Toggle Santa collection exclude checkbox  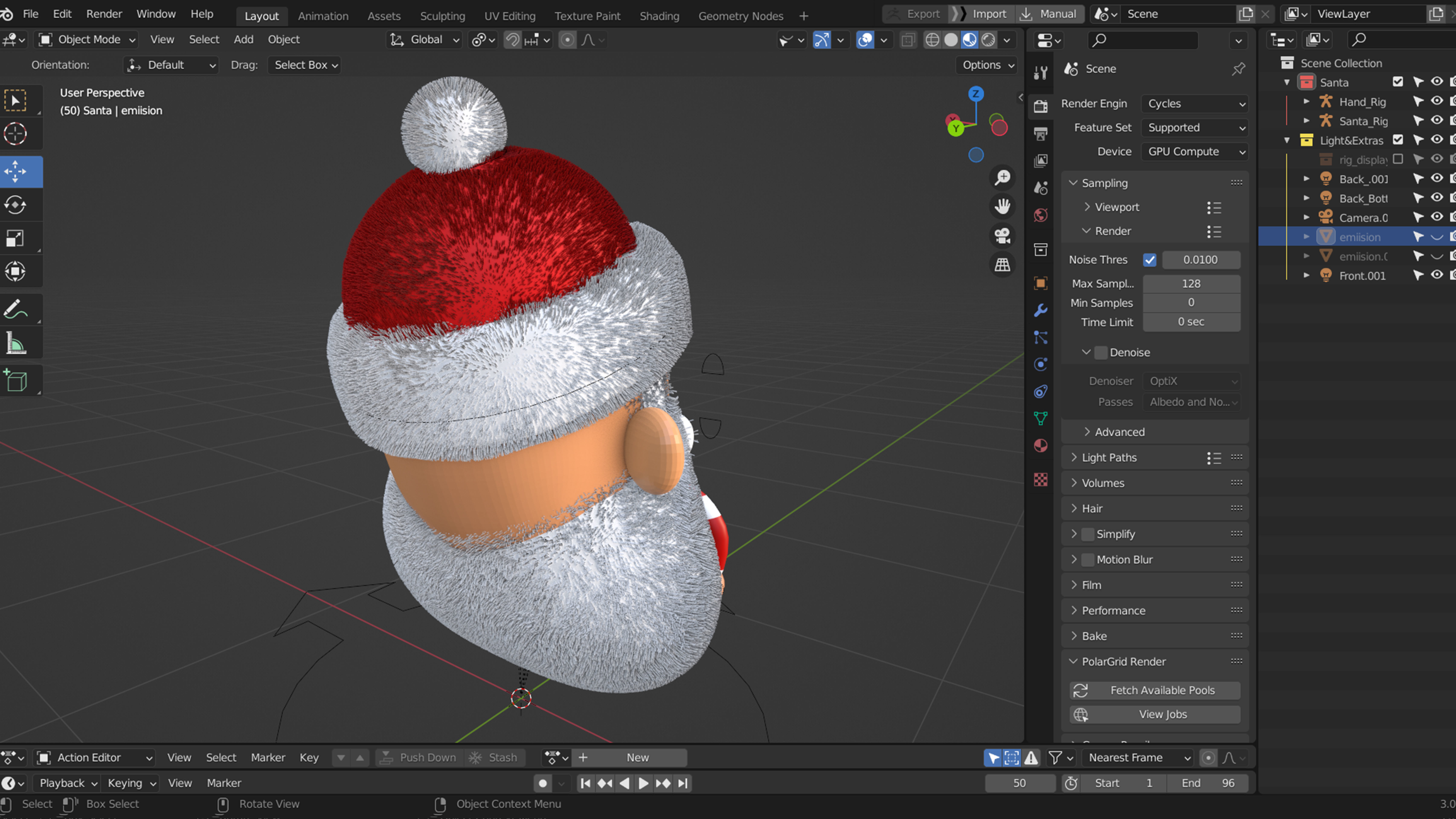(x=1398, y=82)
